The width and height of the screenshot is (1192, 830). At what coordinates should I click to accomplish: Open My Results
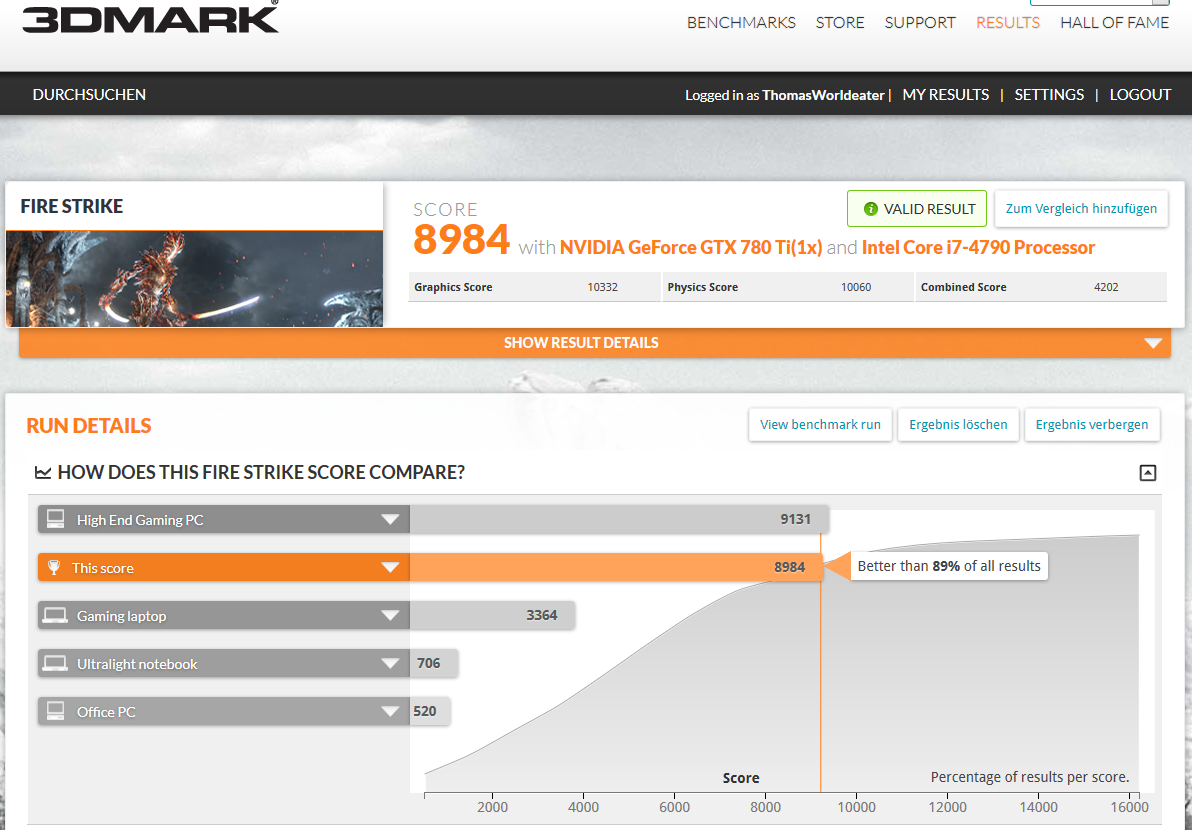coord(946,95)
